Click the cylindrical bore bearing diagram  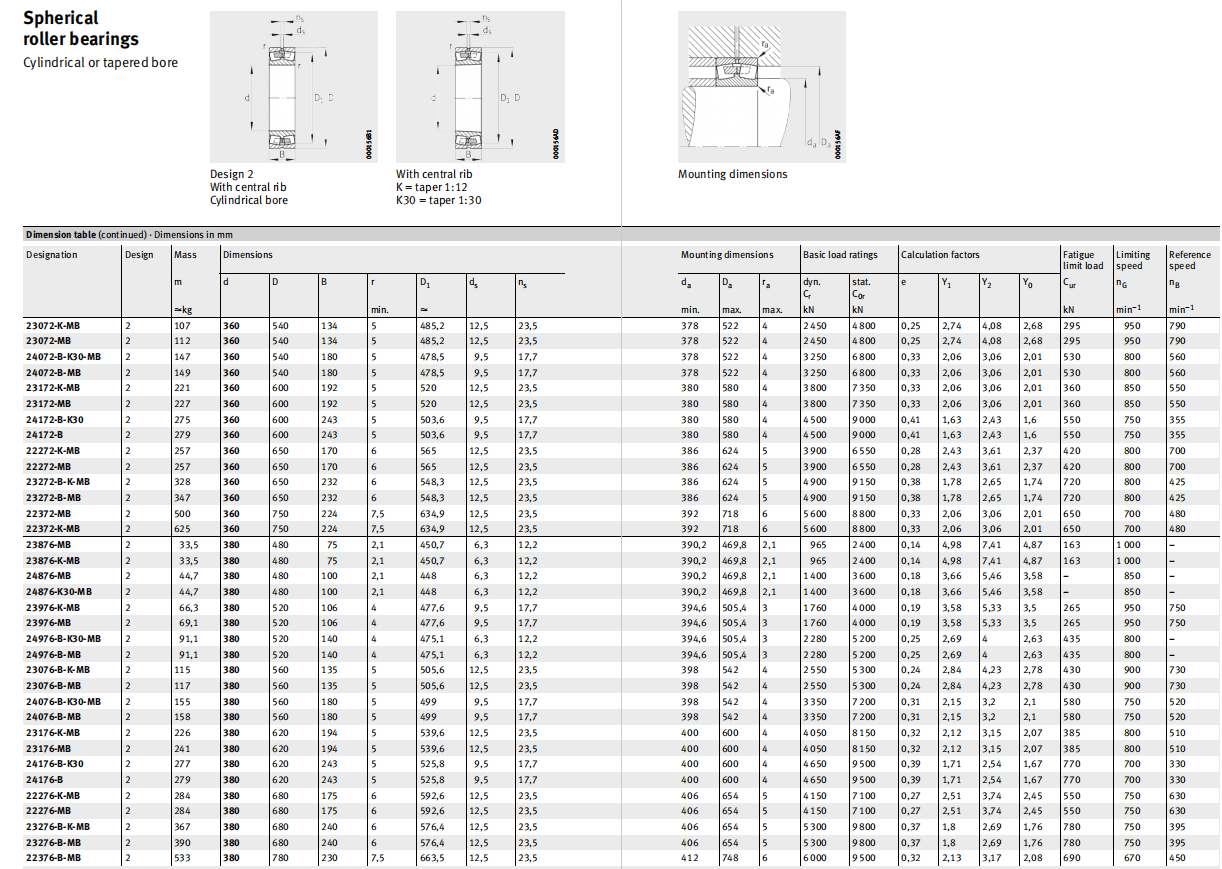293,87
